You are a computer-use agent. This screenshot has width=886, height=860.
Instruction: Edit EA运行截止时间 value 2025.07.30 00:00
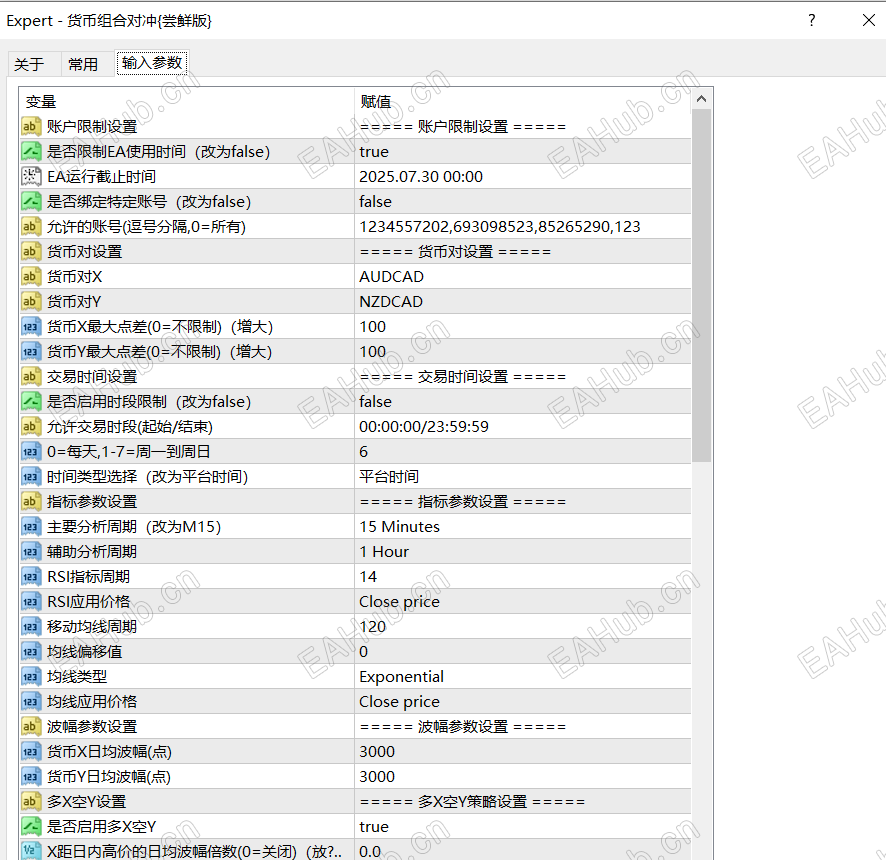[x=523, y=176]
